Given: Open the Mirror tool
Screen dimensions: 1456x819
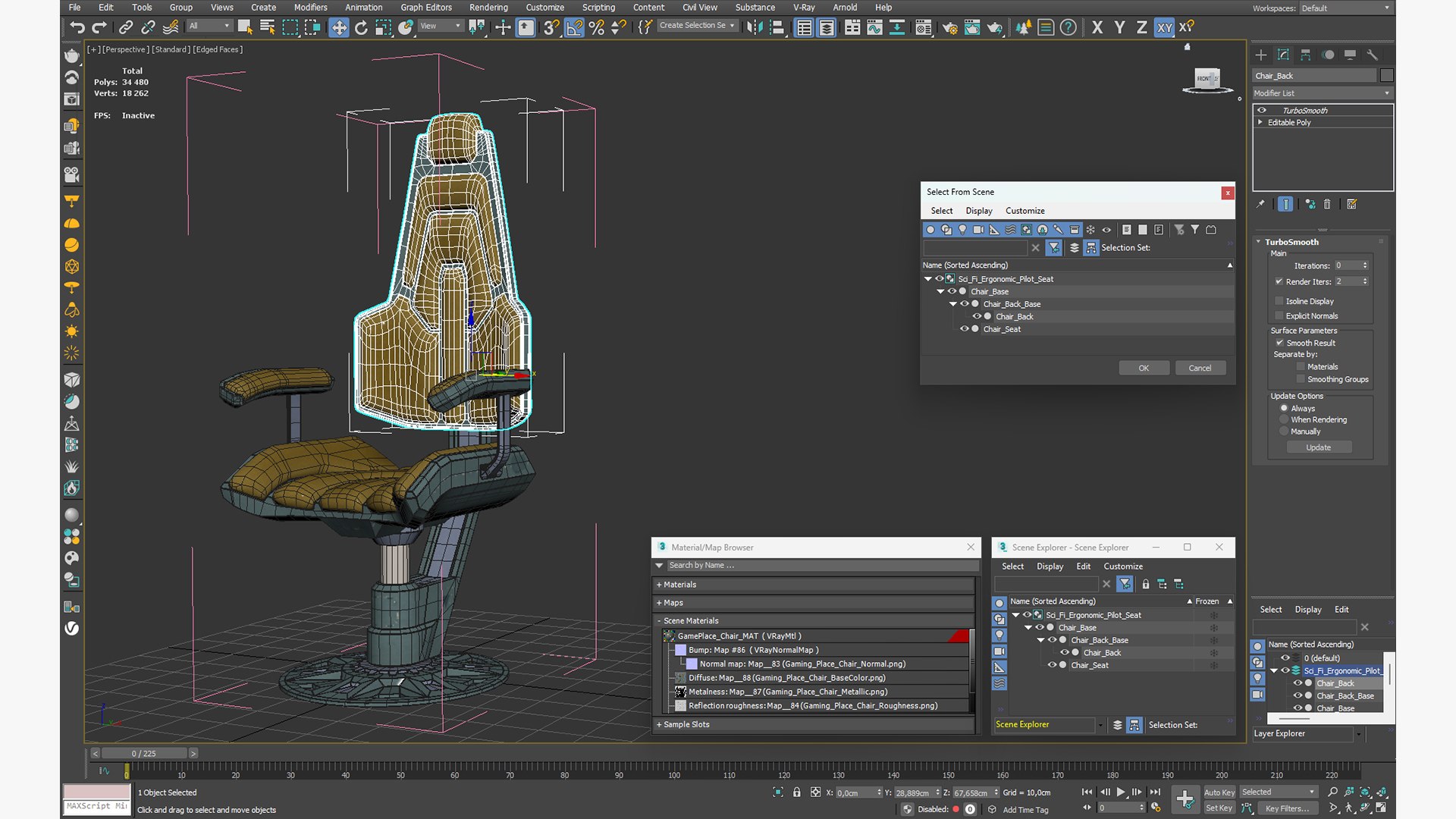Looking at the screenshot, I should pyautogui.click(x=755, y=27).
